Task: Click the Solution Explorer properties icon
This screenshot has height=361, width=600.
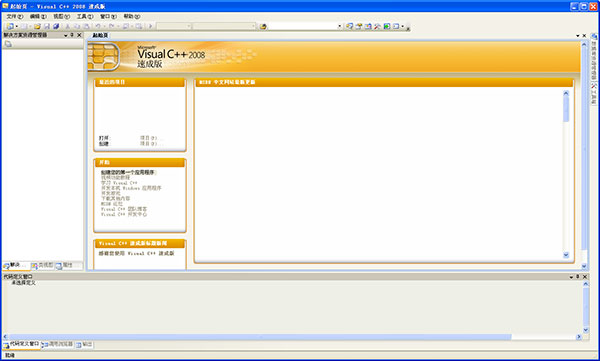Action: pyautogui.click(x=8, y=44)
